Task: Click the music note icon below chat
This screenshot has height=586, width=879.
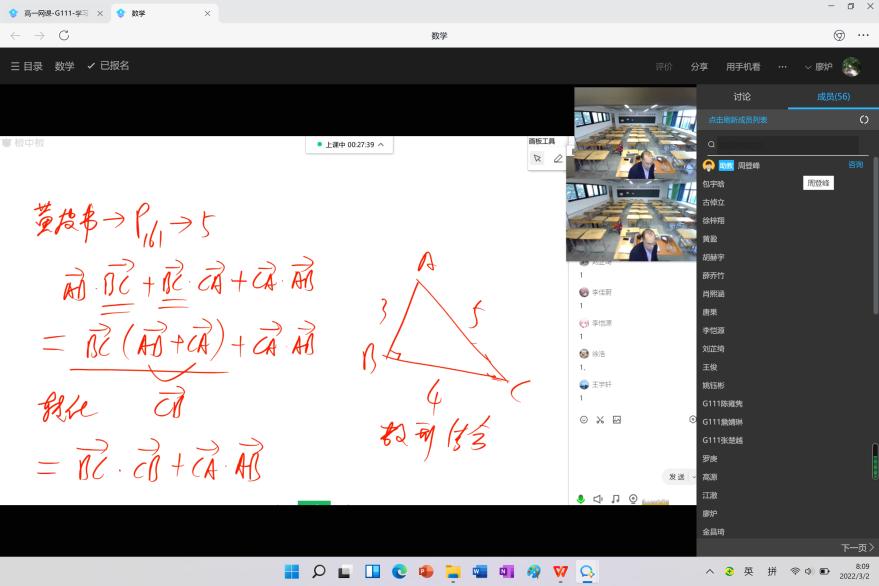Action: click(615, 498)
